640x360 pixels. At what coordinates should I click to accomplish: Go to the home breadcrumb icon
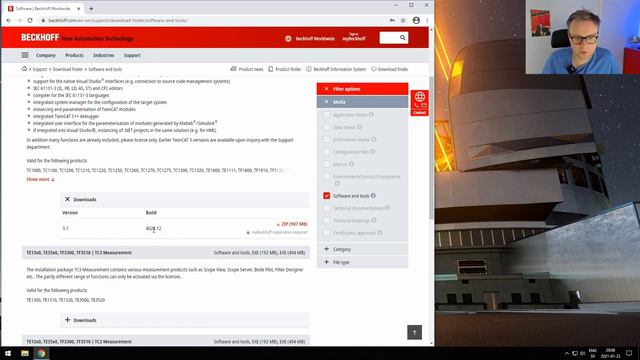(24, 69)
